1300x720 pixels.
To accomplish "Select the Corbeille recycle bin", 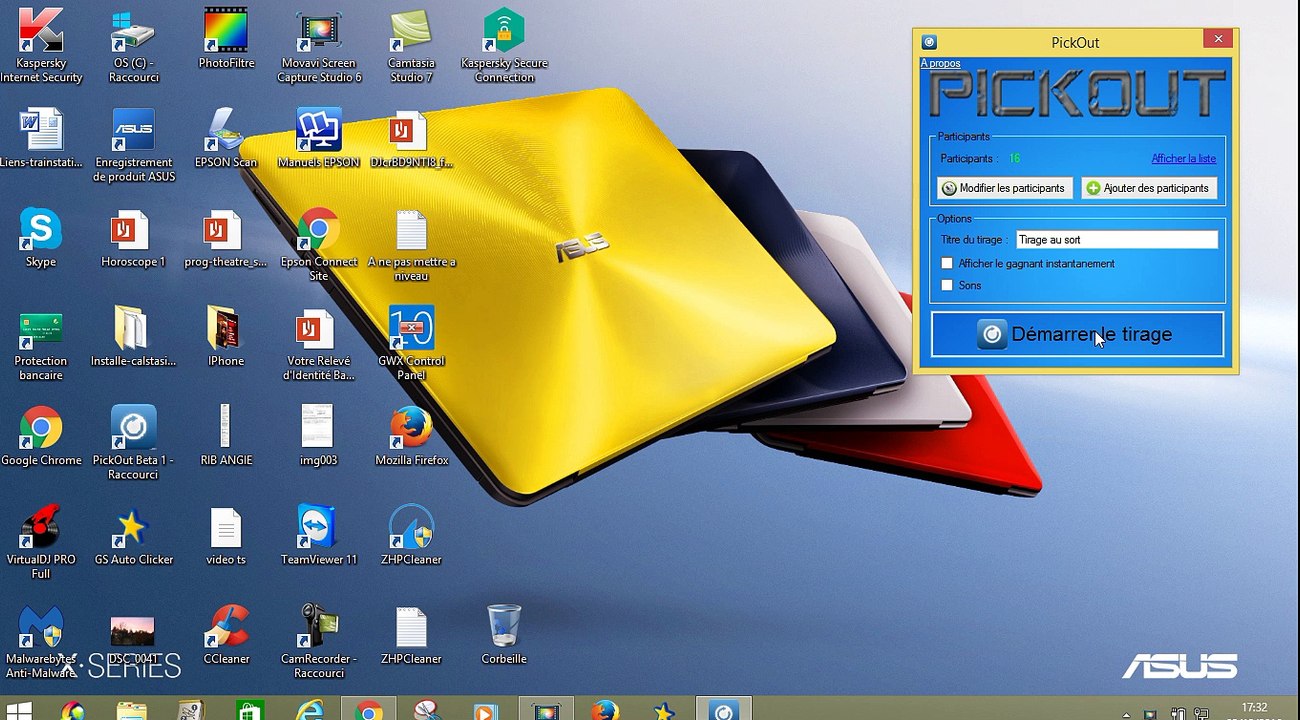I will coord(504,635).
